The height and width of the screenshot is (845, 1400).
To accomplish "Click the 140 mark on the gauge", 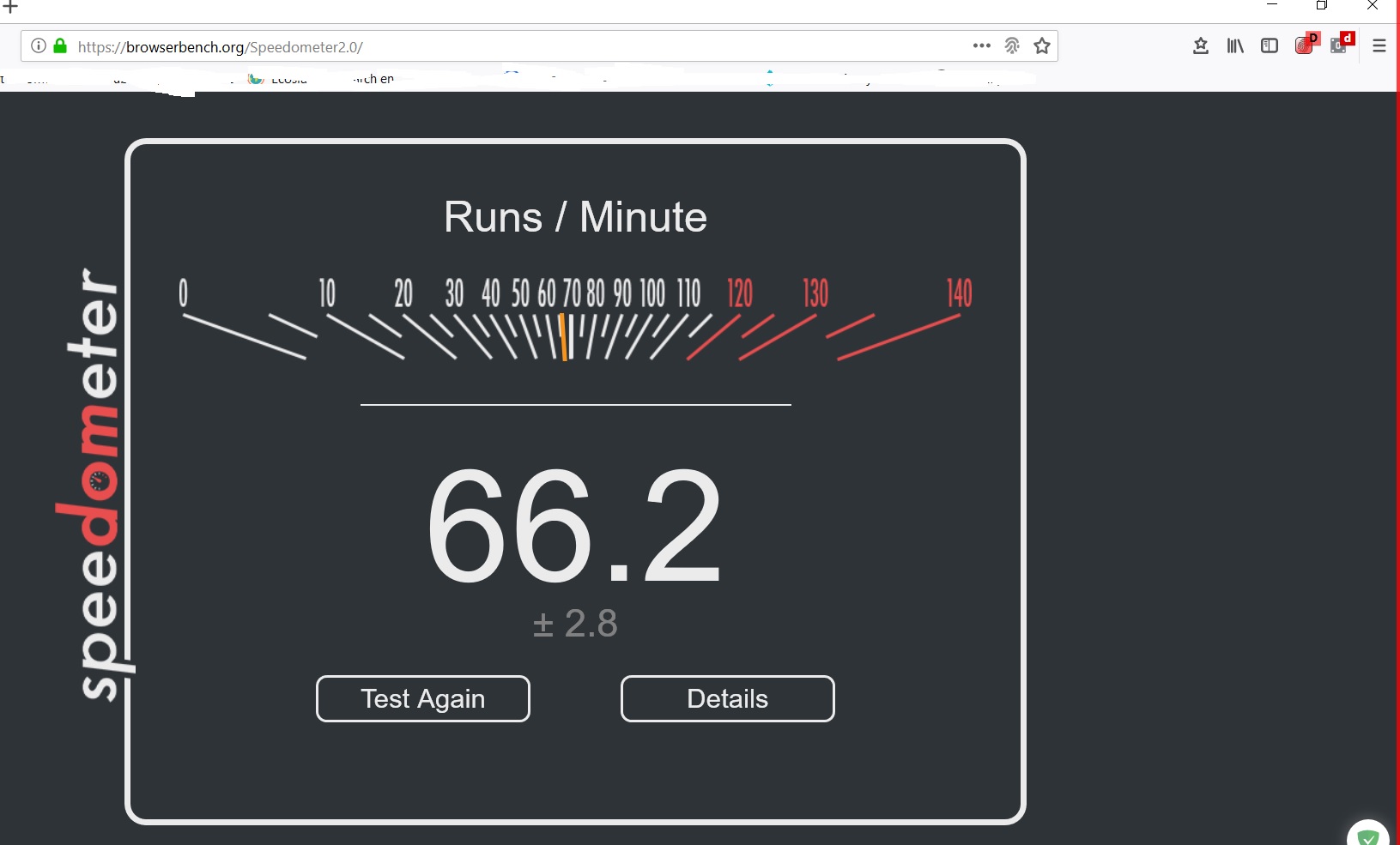I will [960, 293].
